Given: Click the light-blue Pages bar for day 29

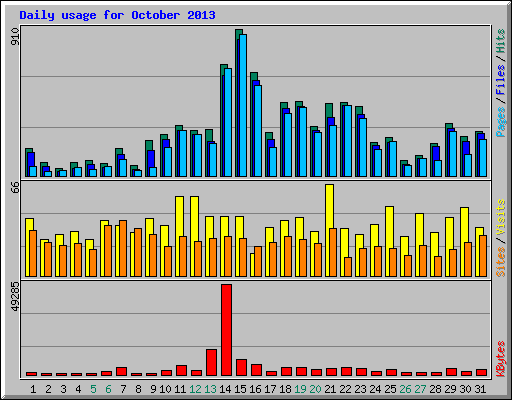Looking at the screenshot, I should tap(453, 154).
